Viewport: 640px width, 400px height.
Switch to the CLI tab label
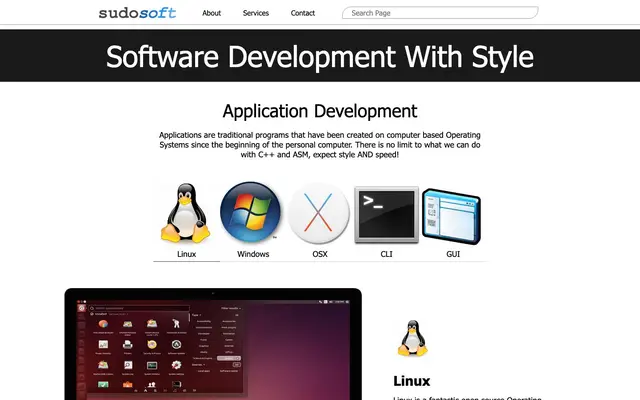[x=386, y=254]
